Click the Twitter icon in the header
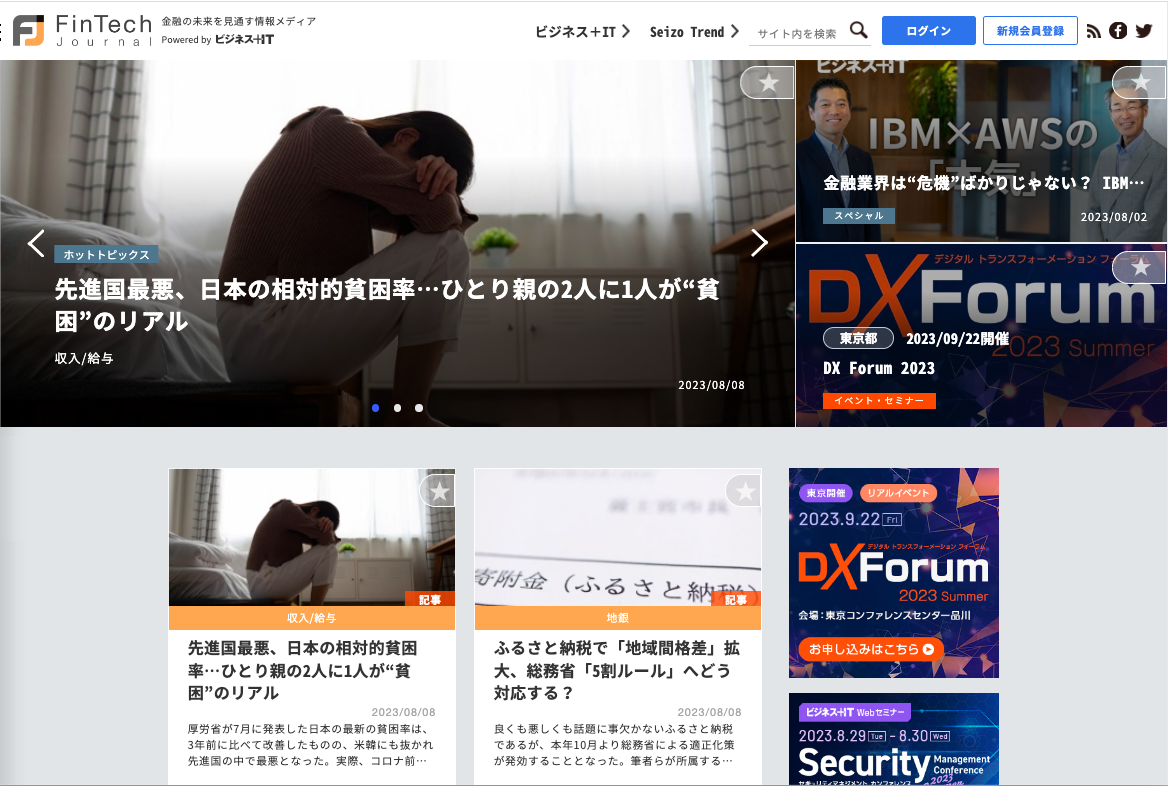Viewport: 1168px width, 786px height. click(x=1143, y=31)
